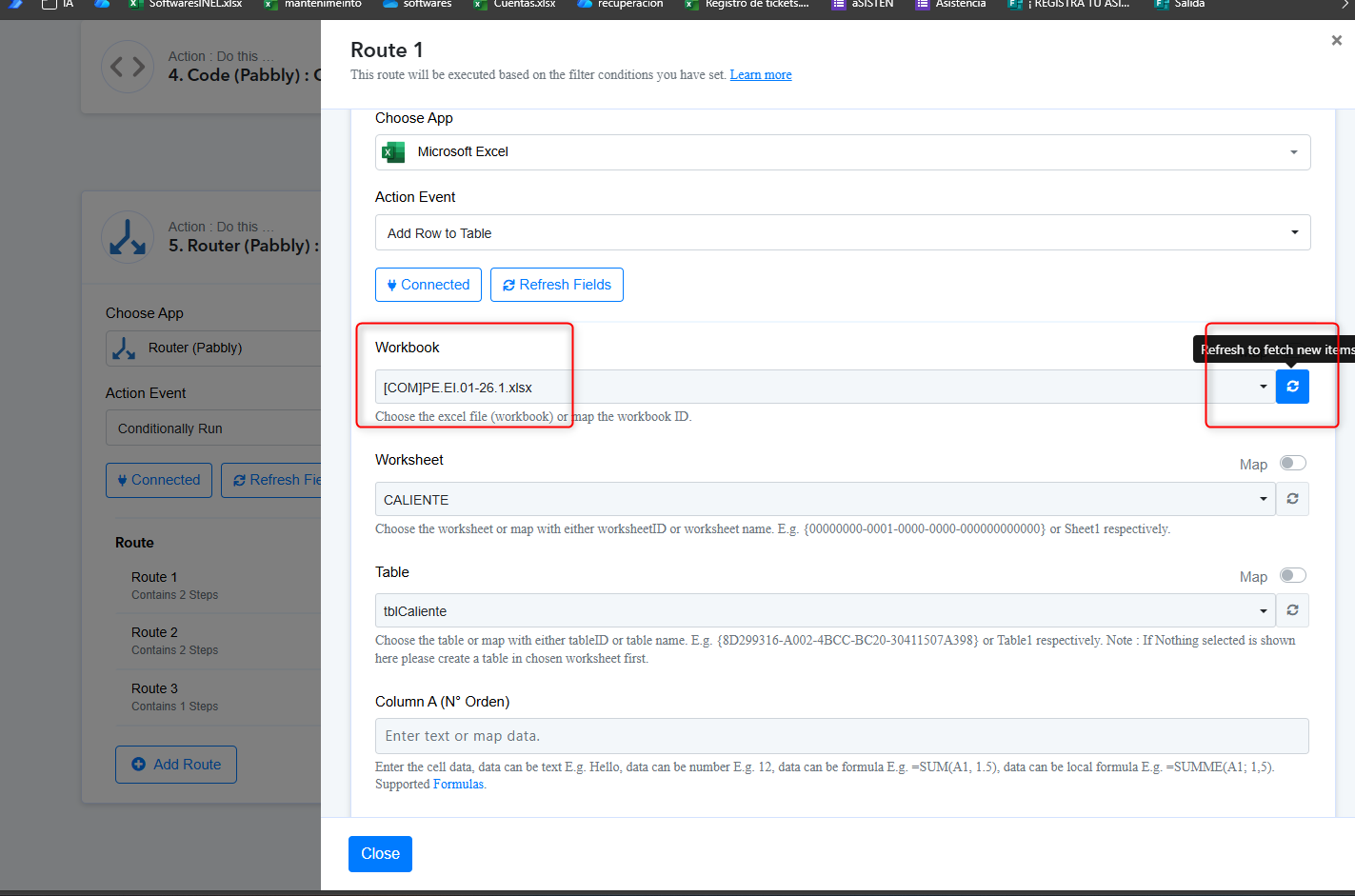Enable the Table Map toggle
This screenshot has width=1355, height=896.
[1292, 575]
